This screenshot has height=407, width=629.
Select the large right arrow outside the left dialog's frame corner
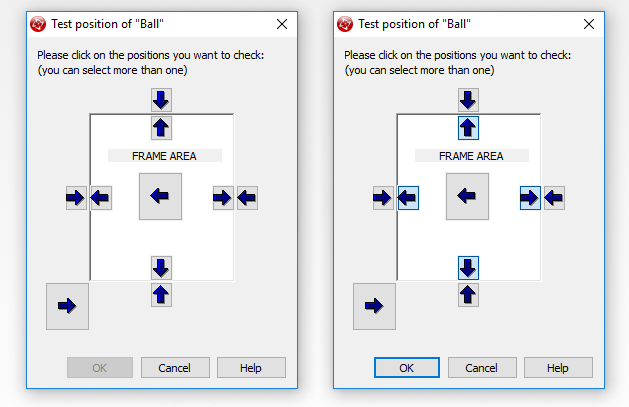pyautogui.click(x=67, y=306)
